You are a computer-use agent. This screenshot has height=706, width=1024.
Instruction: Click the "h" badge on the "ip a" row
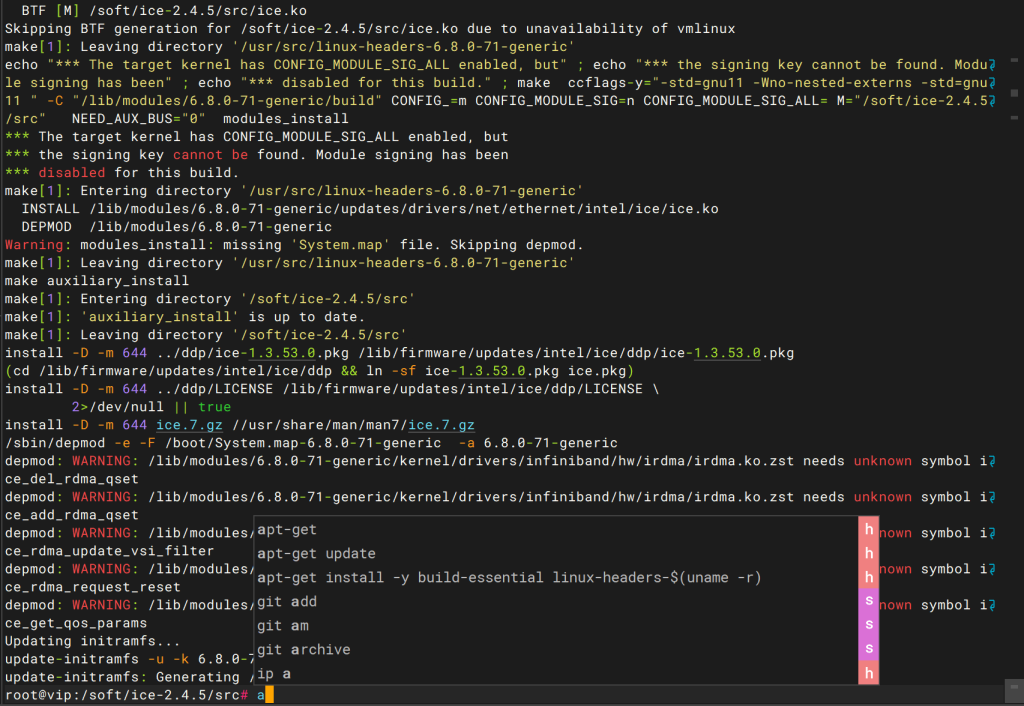click(868, 674)
